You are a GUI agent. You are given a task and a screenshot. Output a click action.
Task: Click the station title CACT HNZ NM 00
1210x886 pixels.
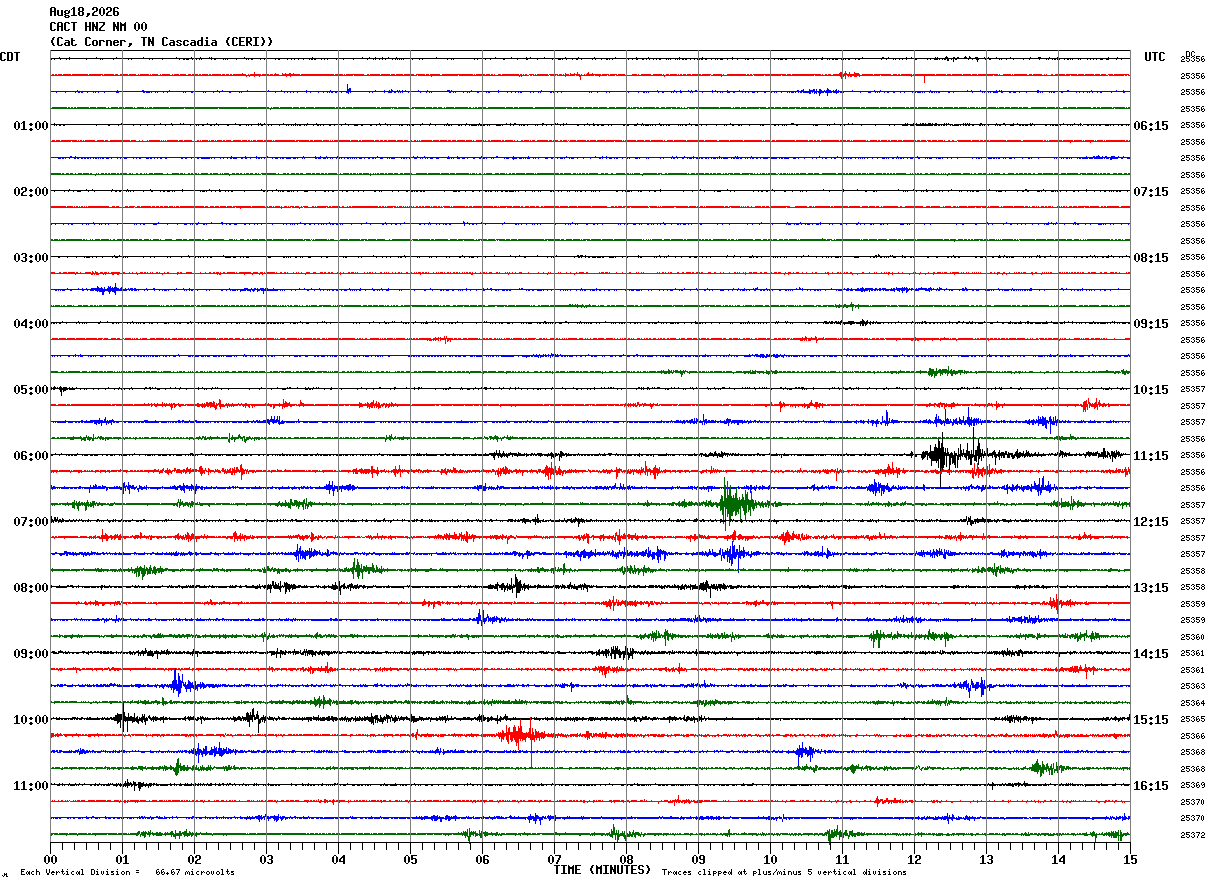pos(98,27)
